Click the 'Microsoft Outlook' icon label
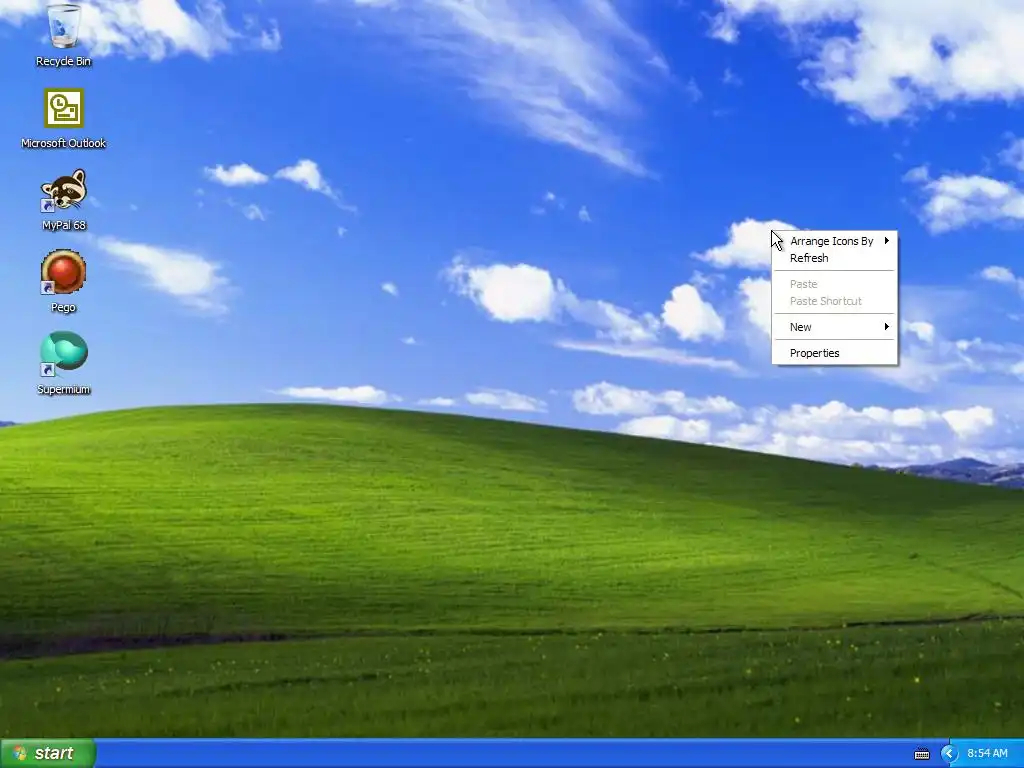 click(63, 143)
